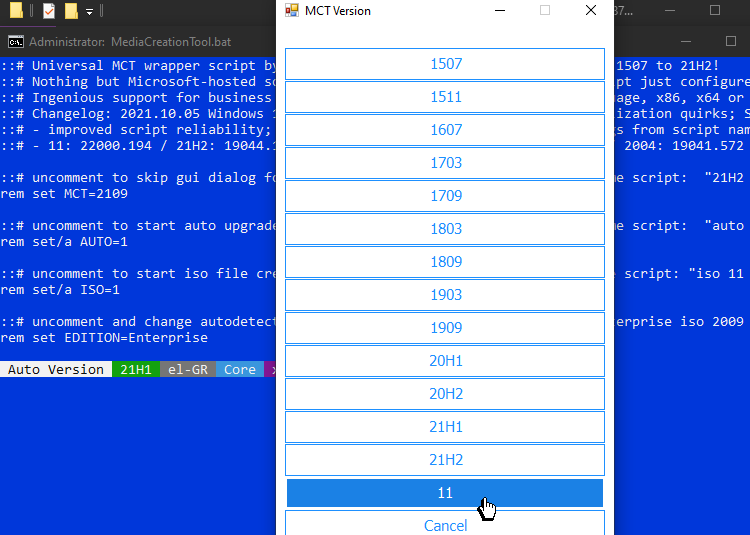Cancel the MCT Version dialog

tap(445, 523)
